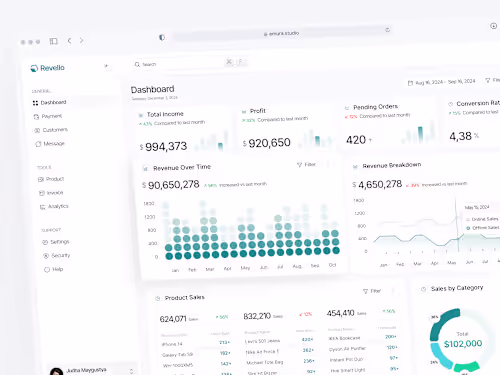Go back with the browser arrow
Screen dimensions: 500x375
[69, 41]
